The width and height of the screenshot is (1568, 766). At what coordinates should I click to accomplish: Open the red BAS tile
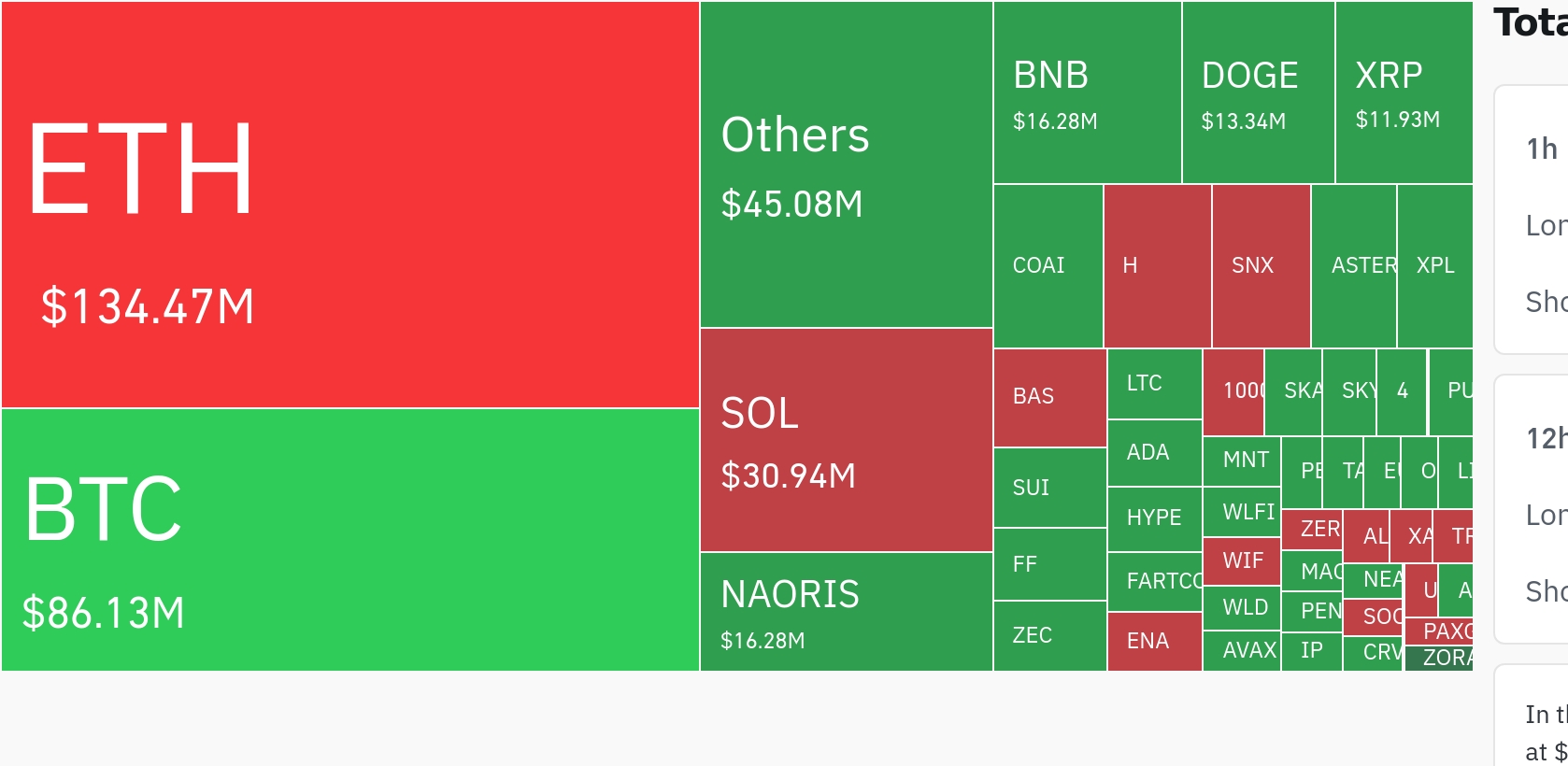[1049, 397]
